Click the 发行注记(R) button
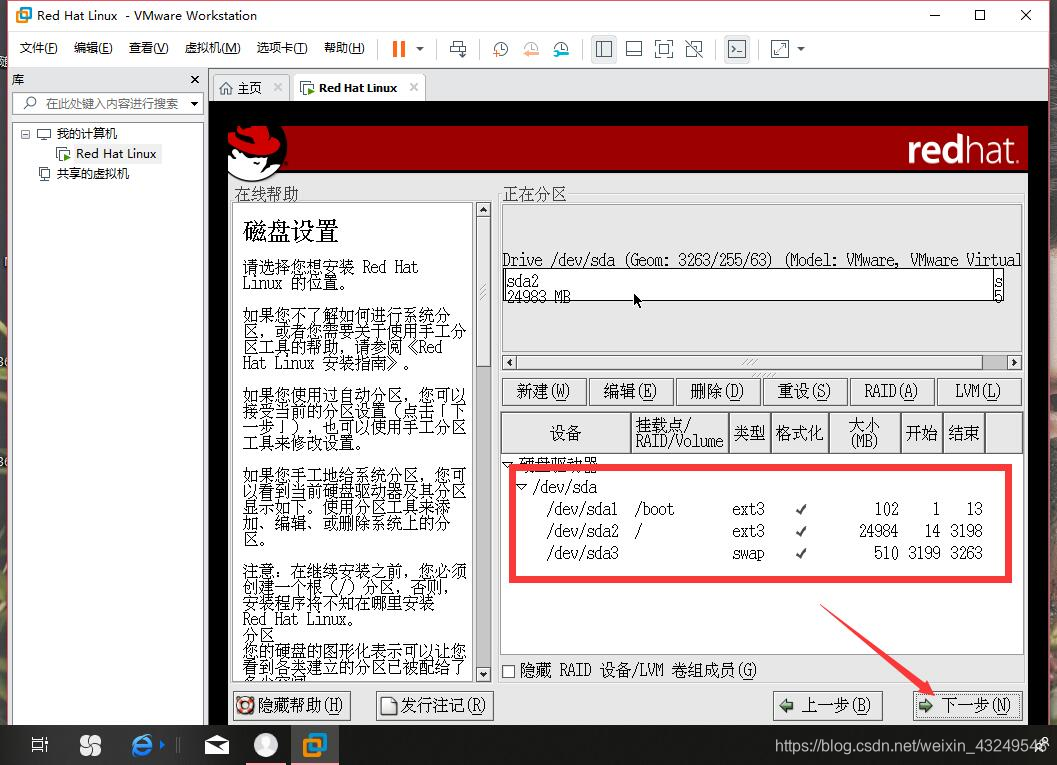Viewport: 1057px width, 765px height. tap(435, 706)
